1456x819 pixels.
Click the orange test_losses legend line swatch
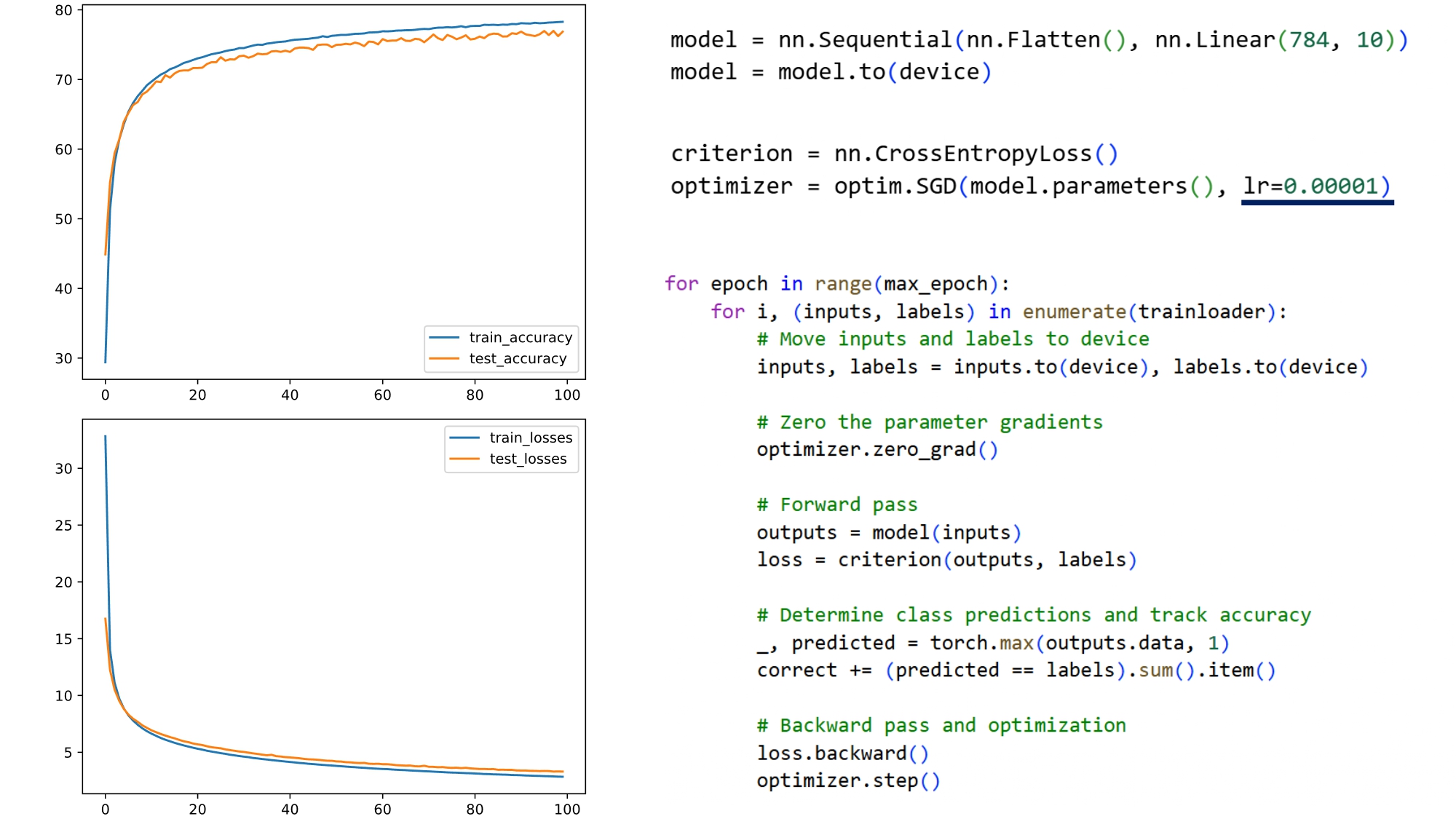pos(464,459)
